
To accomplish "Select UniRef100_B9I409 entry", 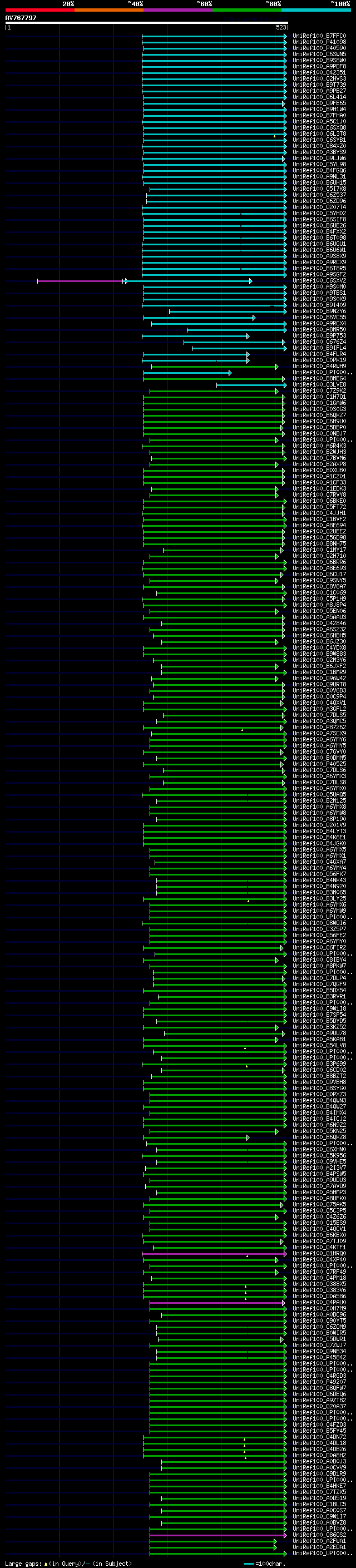I will click(319, 305).
